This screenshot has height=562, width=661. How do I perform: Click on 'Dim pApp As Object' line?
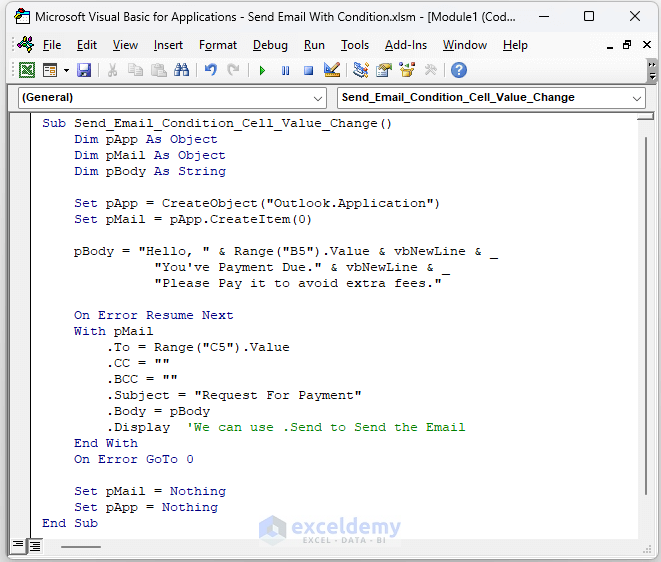point(146,140)
